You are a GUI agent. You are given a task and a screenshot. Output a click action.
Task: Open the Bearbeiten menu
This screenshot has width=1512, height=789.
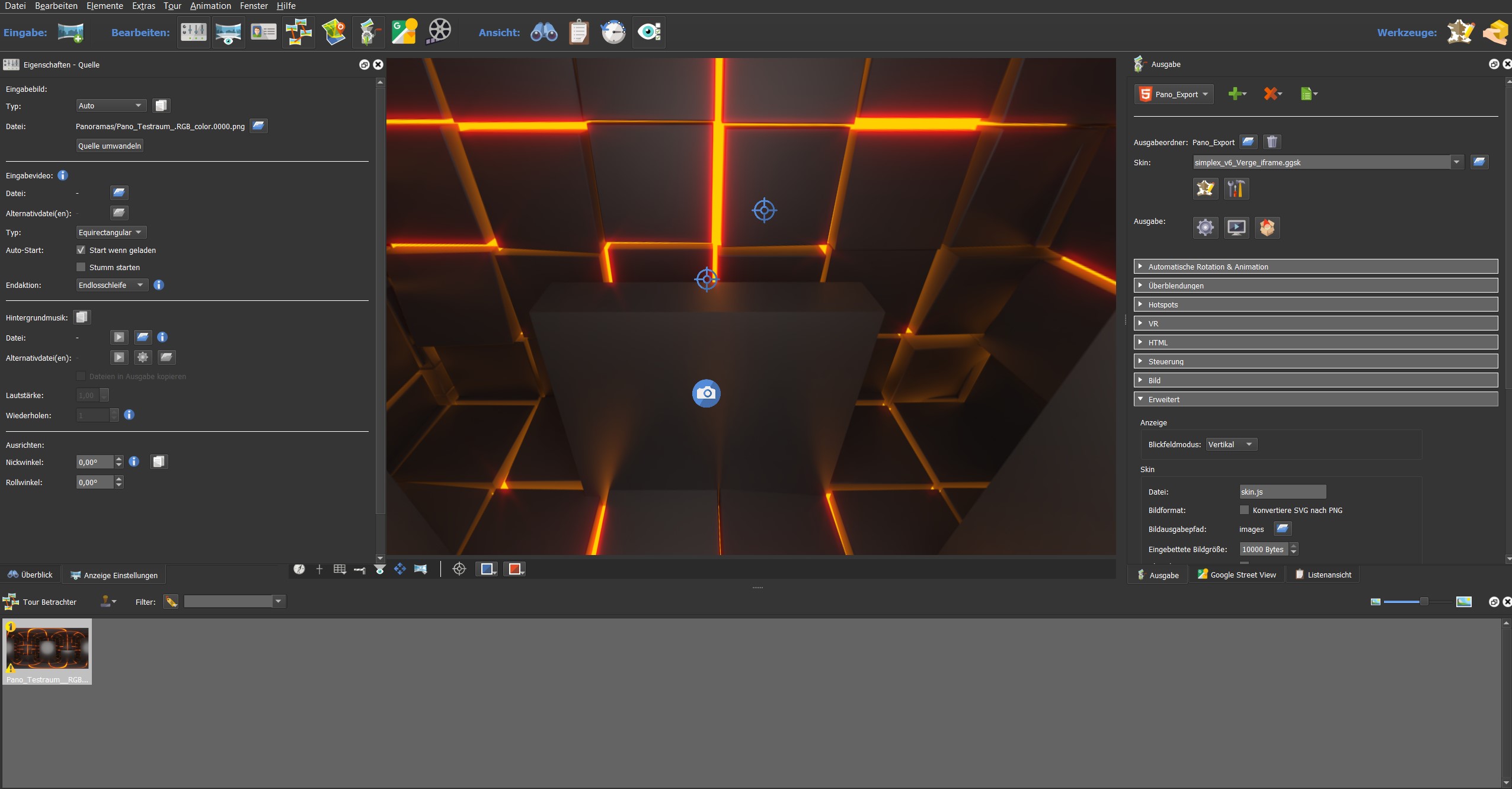point(56,6)
